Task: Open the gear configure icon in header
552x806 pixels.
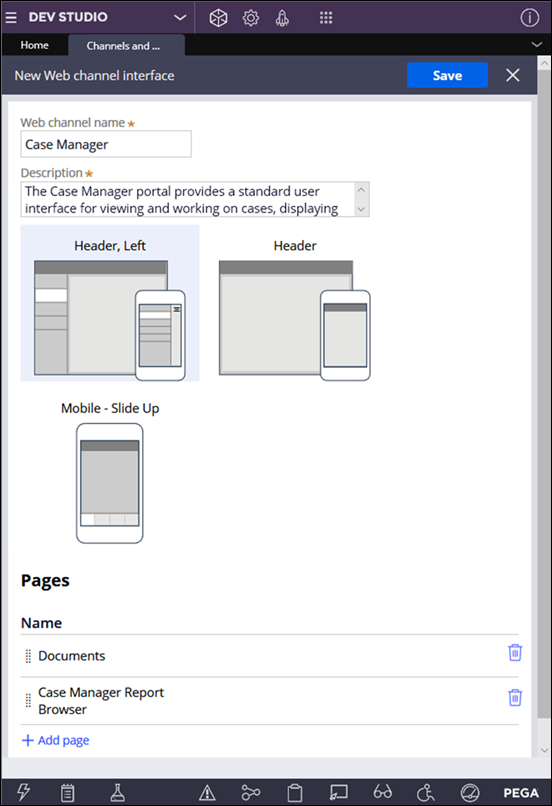Action: [250, 18]
